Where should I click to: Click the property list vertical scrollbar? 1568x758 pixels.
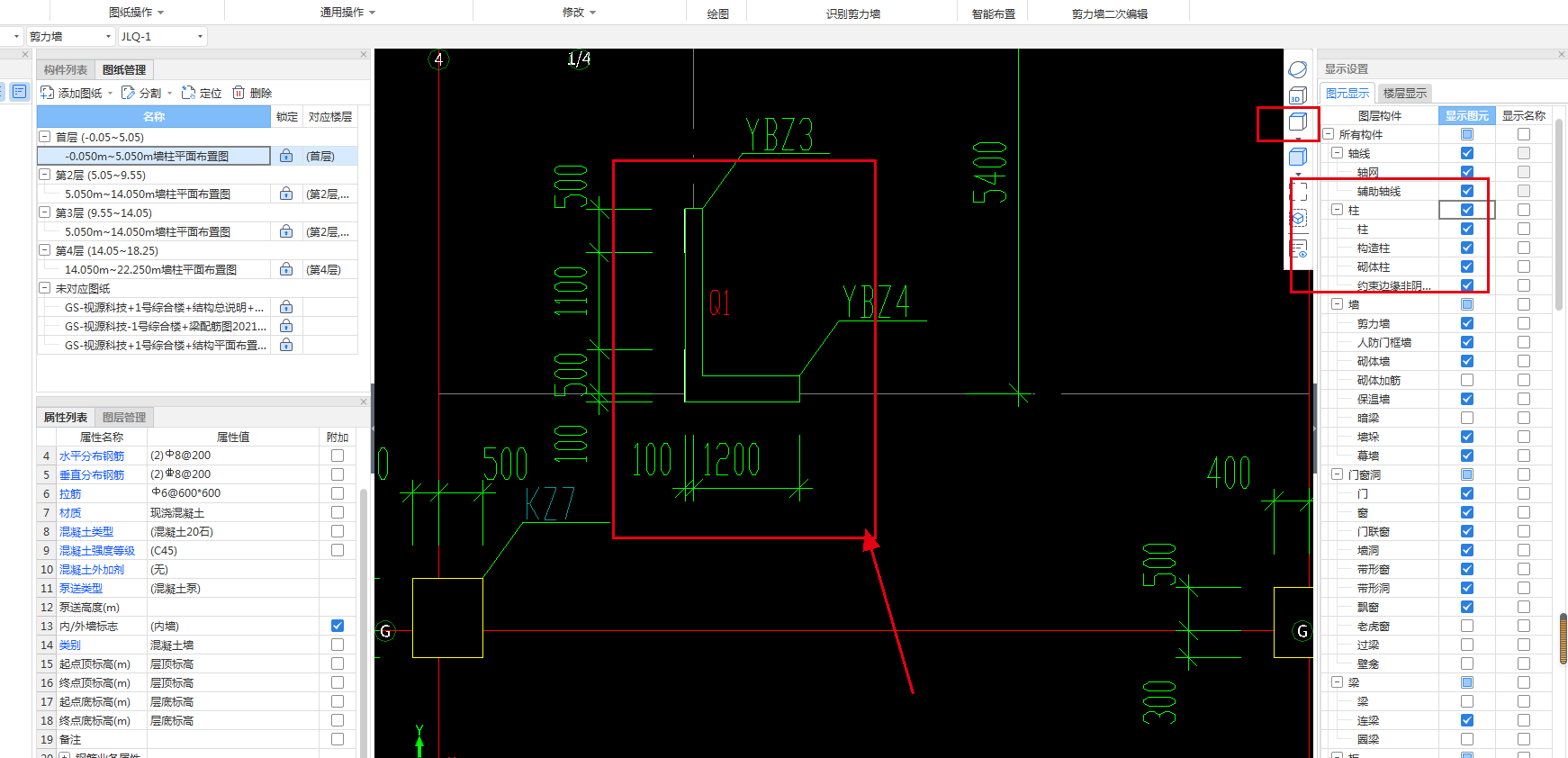364,621
